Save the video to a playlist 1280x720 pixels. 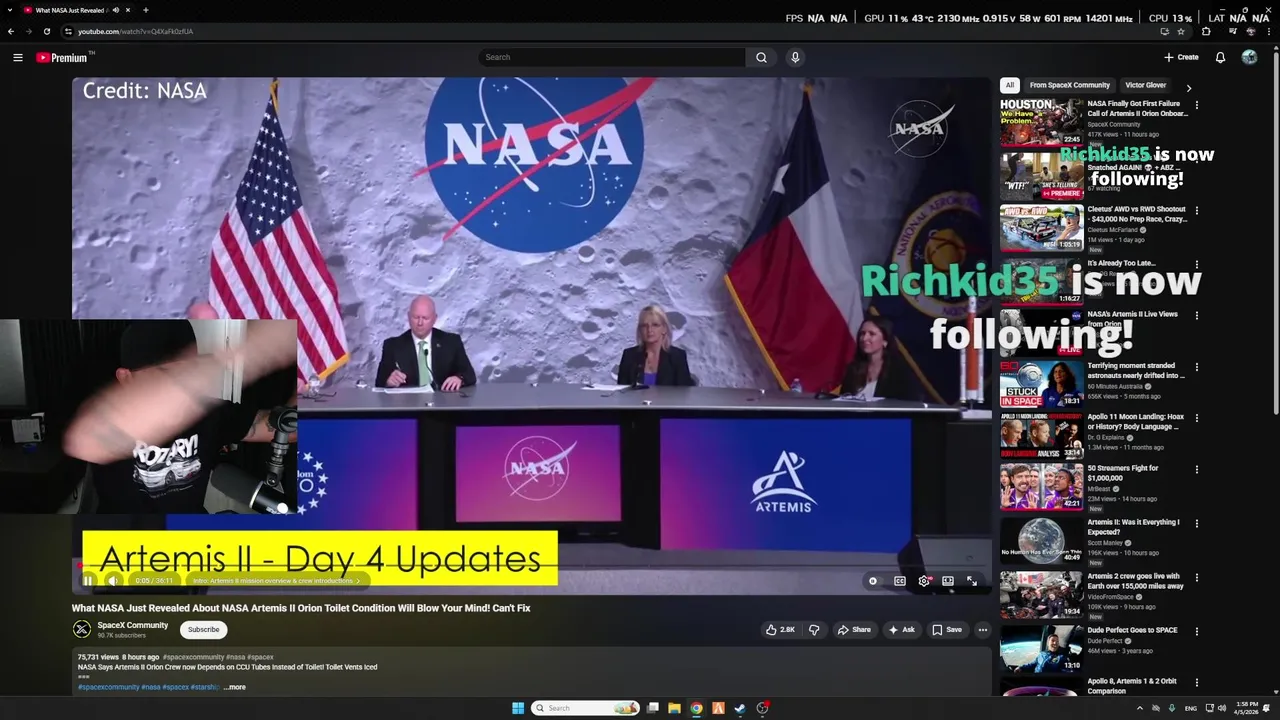946,629
